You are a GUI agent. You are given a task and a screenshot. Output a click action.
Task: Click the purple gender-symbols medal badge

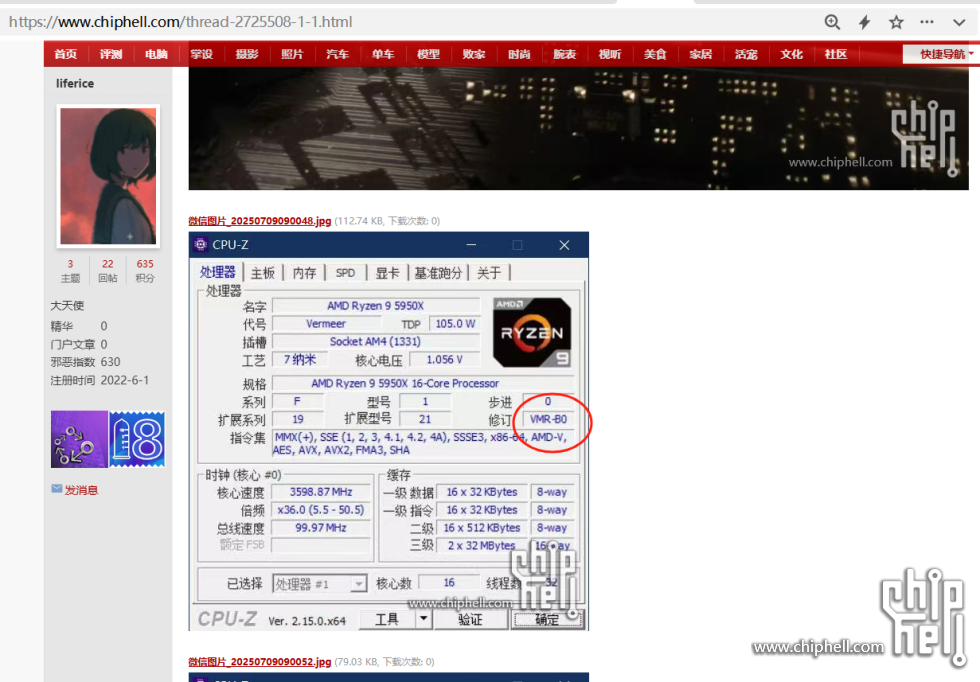[79, 439]
